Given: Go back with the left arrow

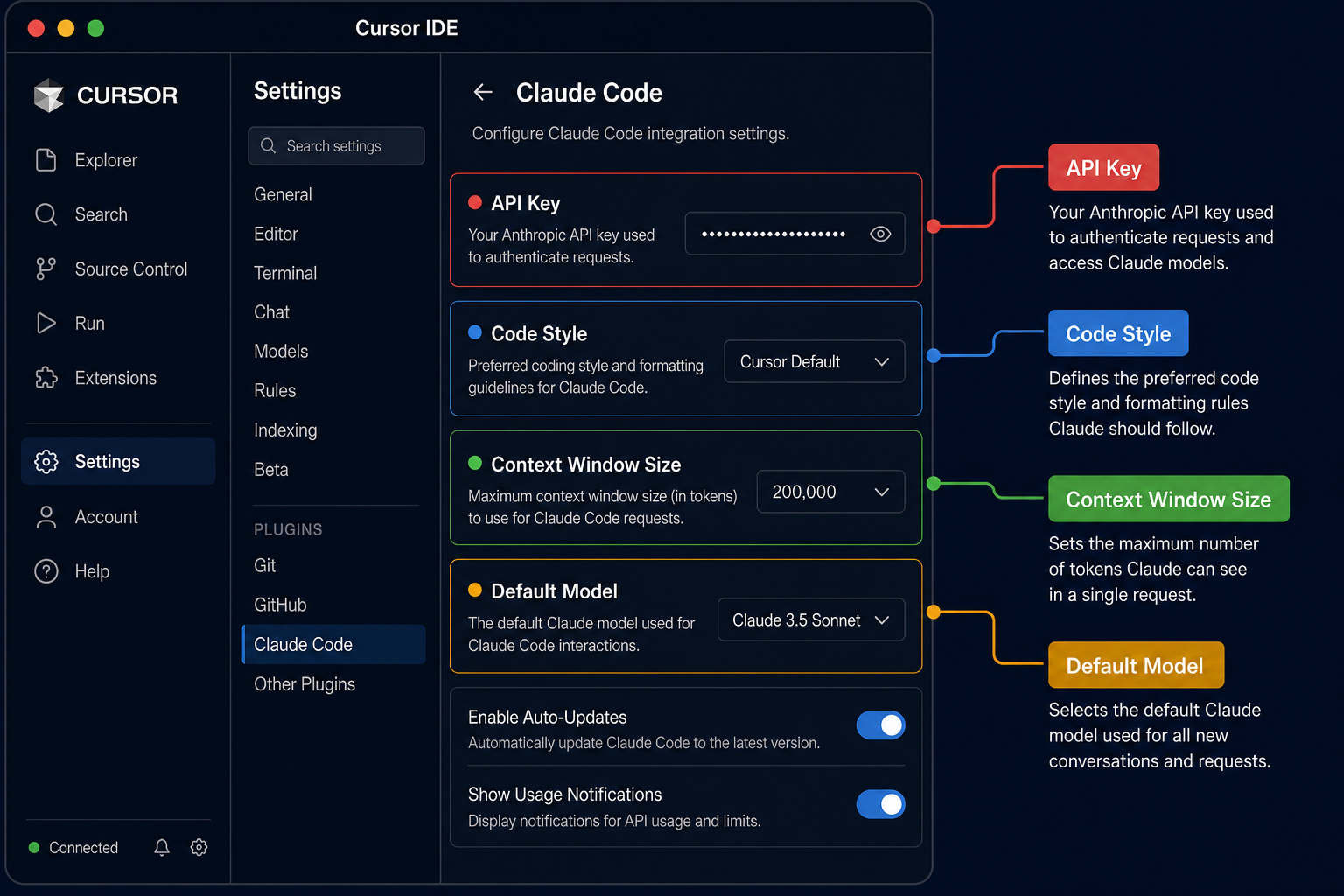Looking at the screenshot, I should 483,92.
